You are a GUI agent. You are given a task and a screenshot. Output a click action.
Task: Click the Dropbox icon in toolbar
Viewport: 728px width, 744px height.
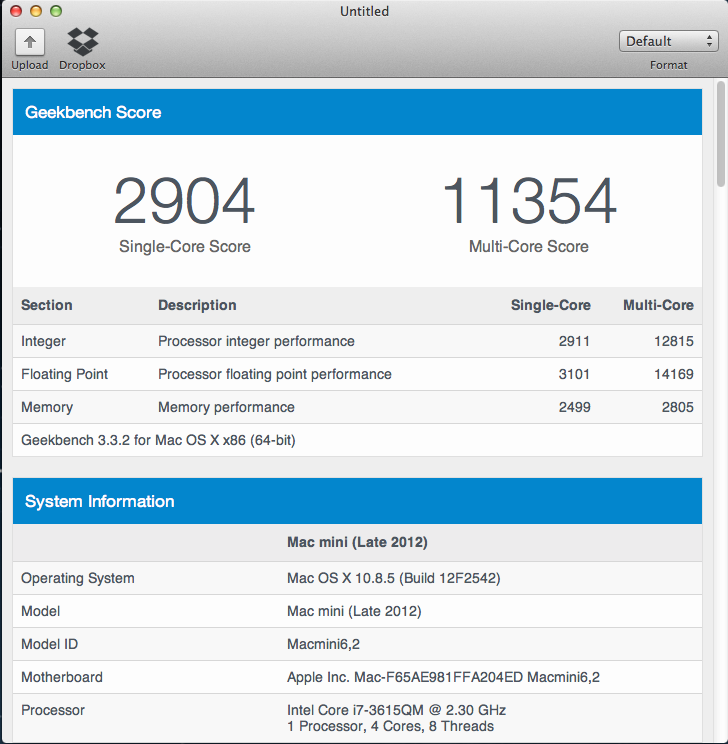point(83,41)
